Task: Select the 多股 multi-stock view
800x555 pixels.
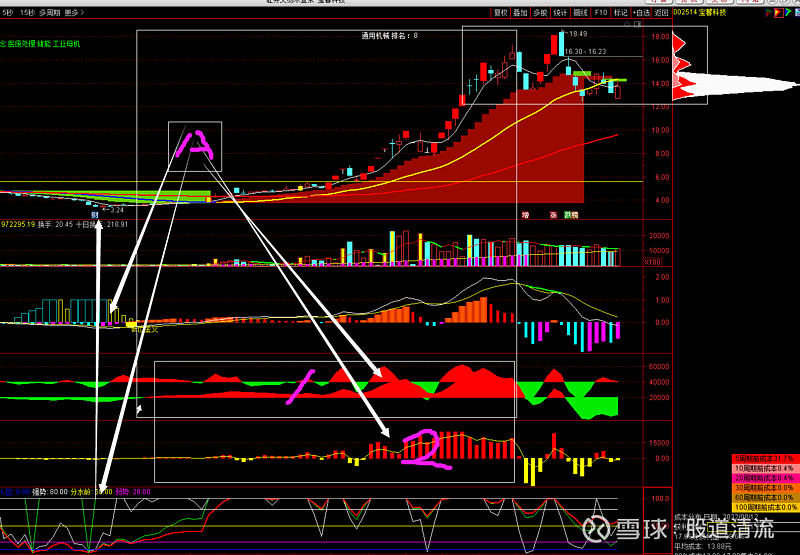Action: tap(540, 13)
